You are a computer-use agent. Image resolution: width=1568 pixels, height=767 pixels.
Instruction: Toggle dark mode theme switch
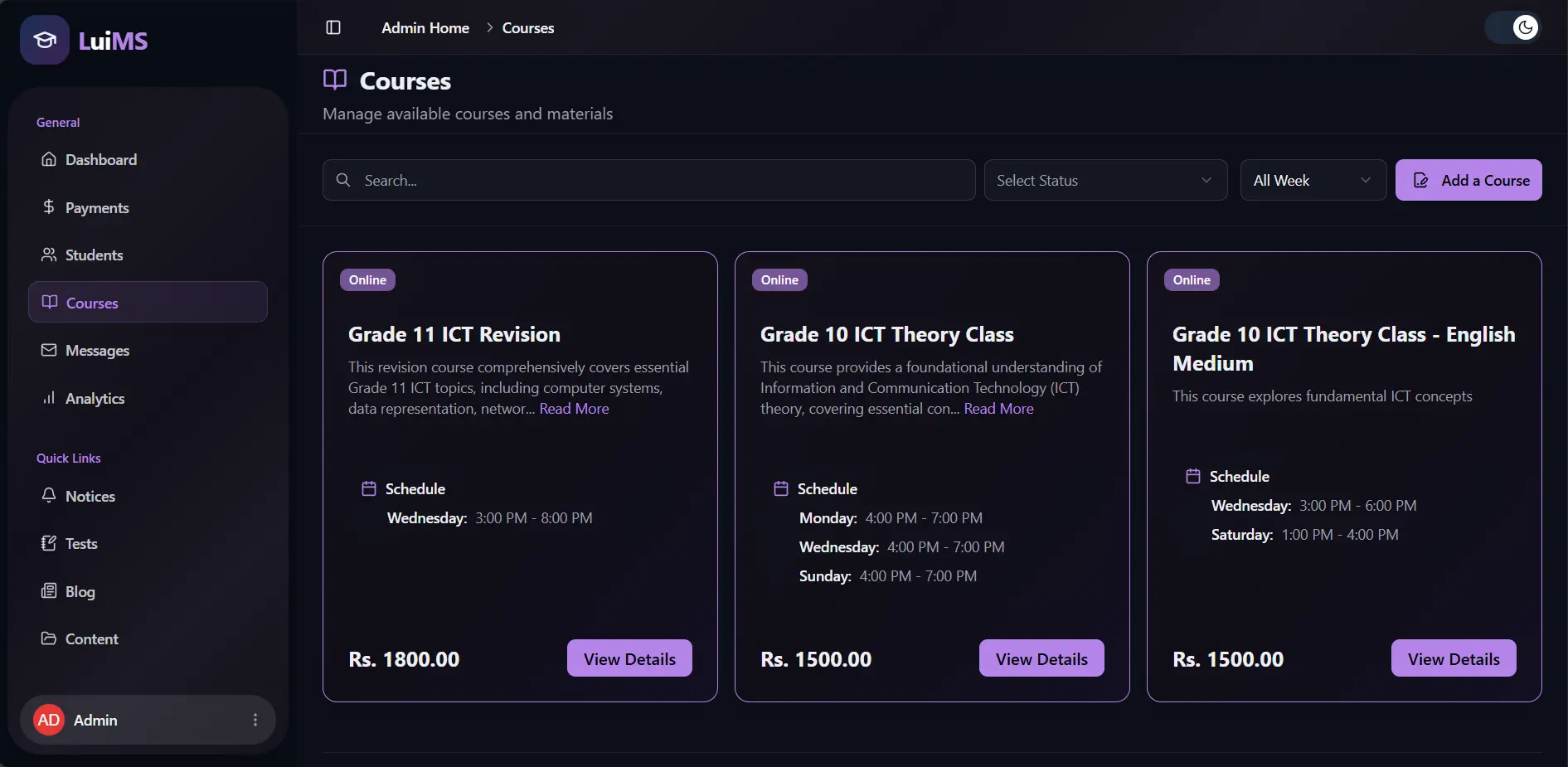point(1512,27)
